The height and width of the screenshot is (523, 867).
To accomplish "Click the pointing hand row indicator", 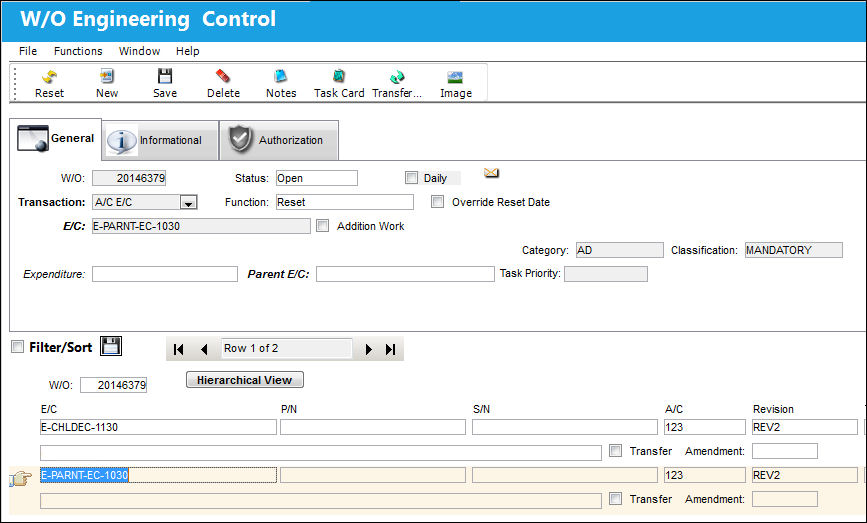I will click(x=20, y=478).
